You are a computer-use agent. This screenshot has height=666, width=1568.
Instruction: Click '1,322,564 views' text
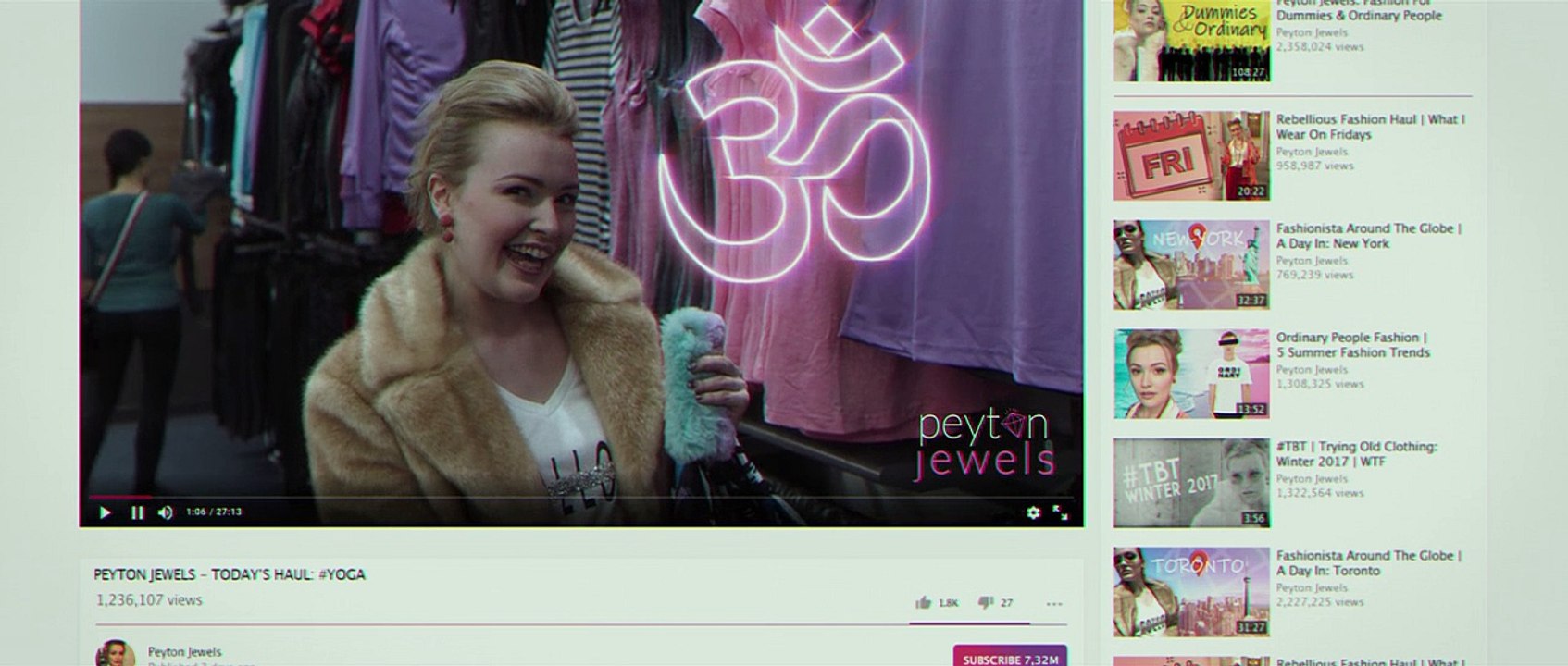pos(1320,493)
